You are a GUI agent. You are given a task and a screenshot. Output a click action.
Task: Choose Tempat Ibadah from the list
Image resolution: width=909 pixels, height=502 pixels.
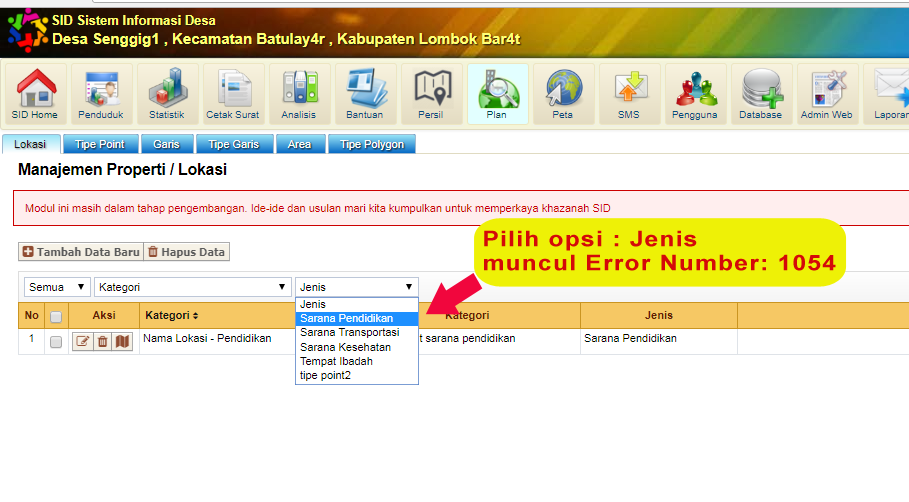pos(357,361)
